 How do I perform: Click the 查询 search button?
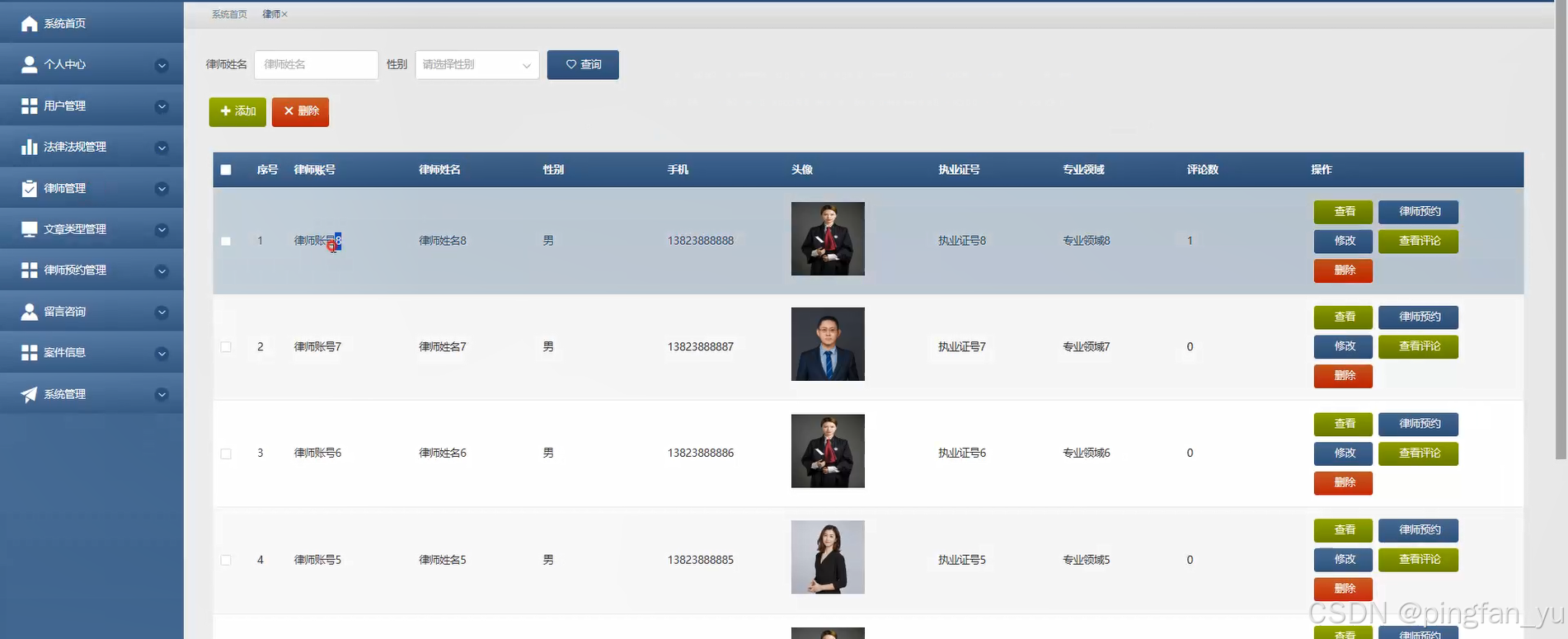(583, 64)
